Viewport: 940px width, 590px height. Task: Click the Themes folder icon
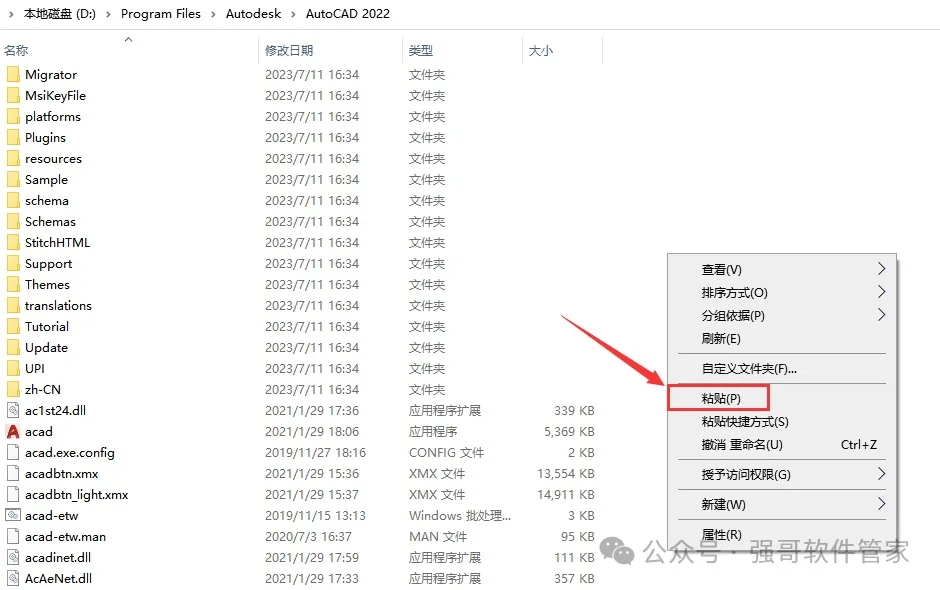(13, 284)
